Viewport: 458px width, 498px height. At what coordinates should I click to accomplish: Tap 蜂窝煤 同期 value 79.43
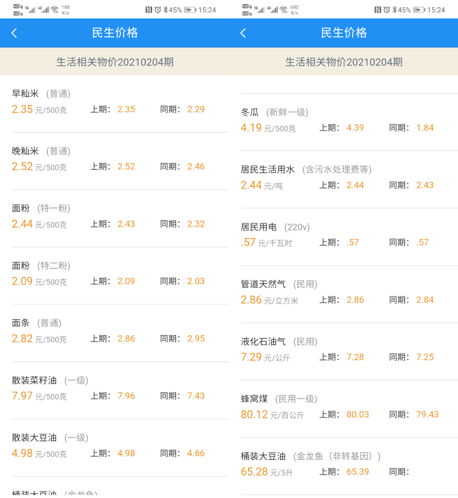[427, 415]
